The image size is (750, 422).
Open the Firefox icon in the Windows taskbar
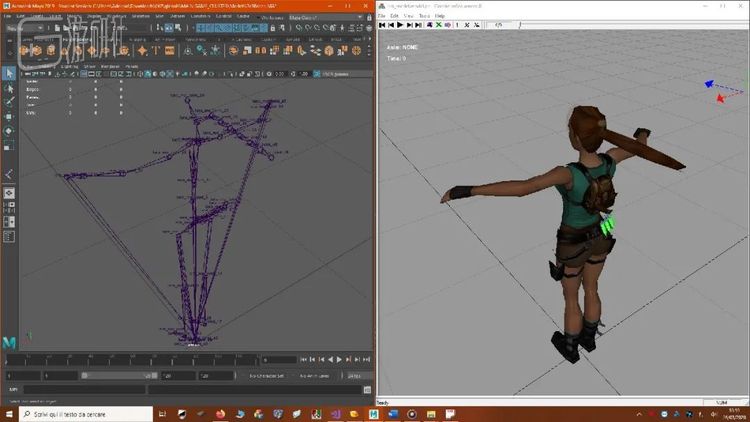(x=221, y=413)
